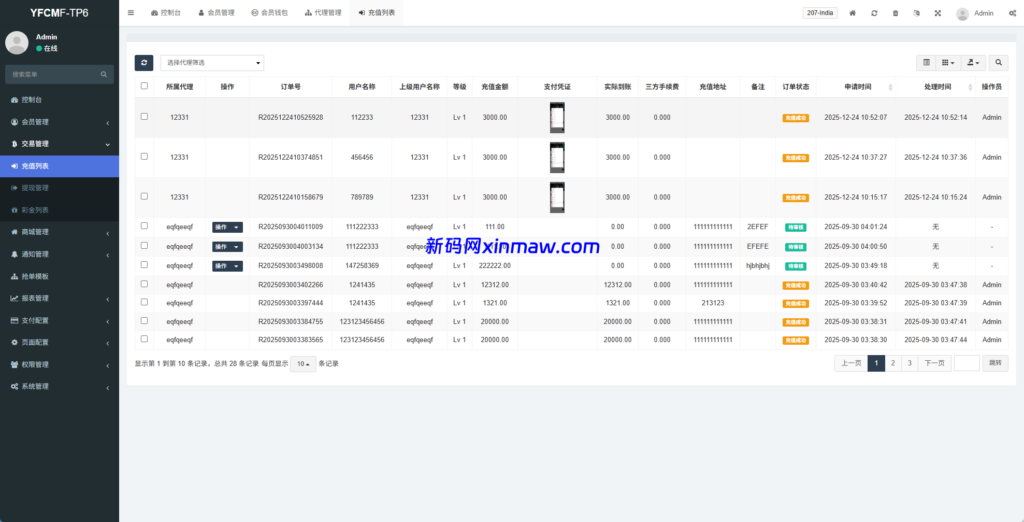The height and width of the screenshot is (522, 1024).
Task: Open payment proof thumbnail for order R2025122410158679
Action: coord(557,197)
